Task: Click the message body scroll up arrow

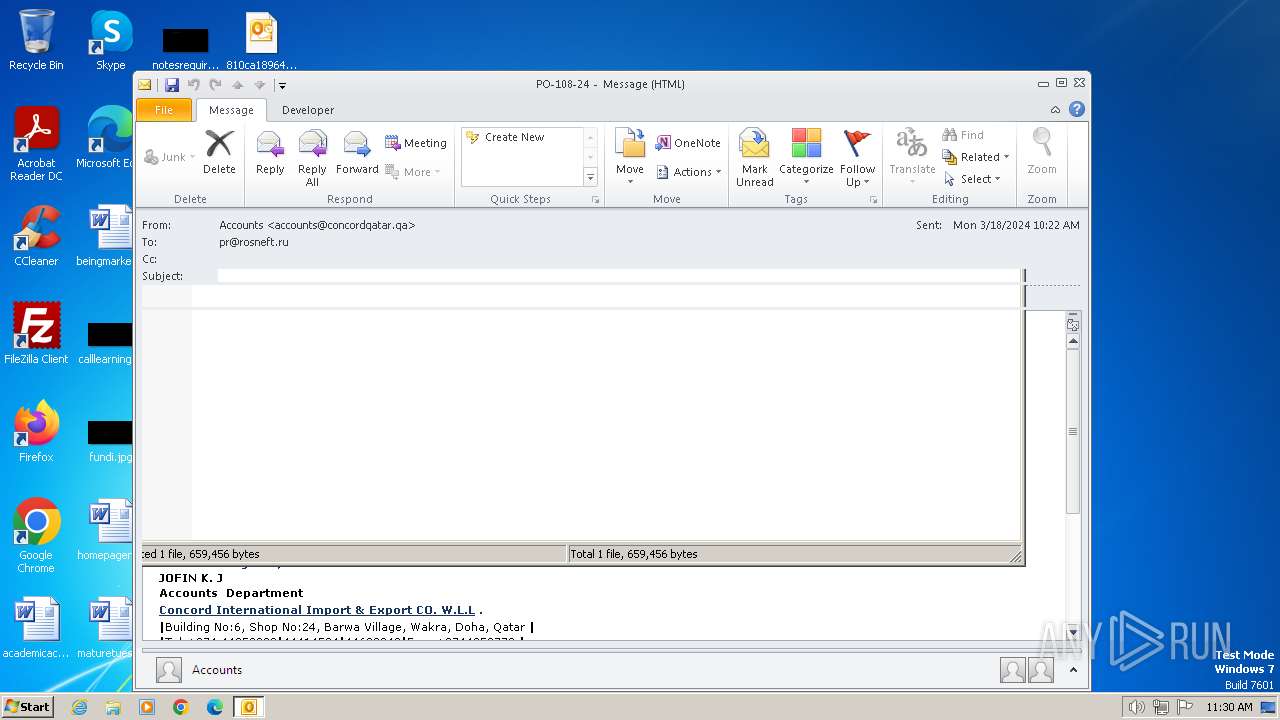Action: (x=1073, y=342)
